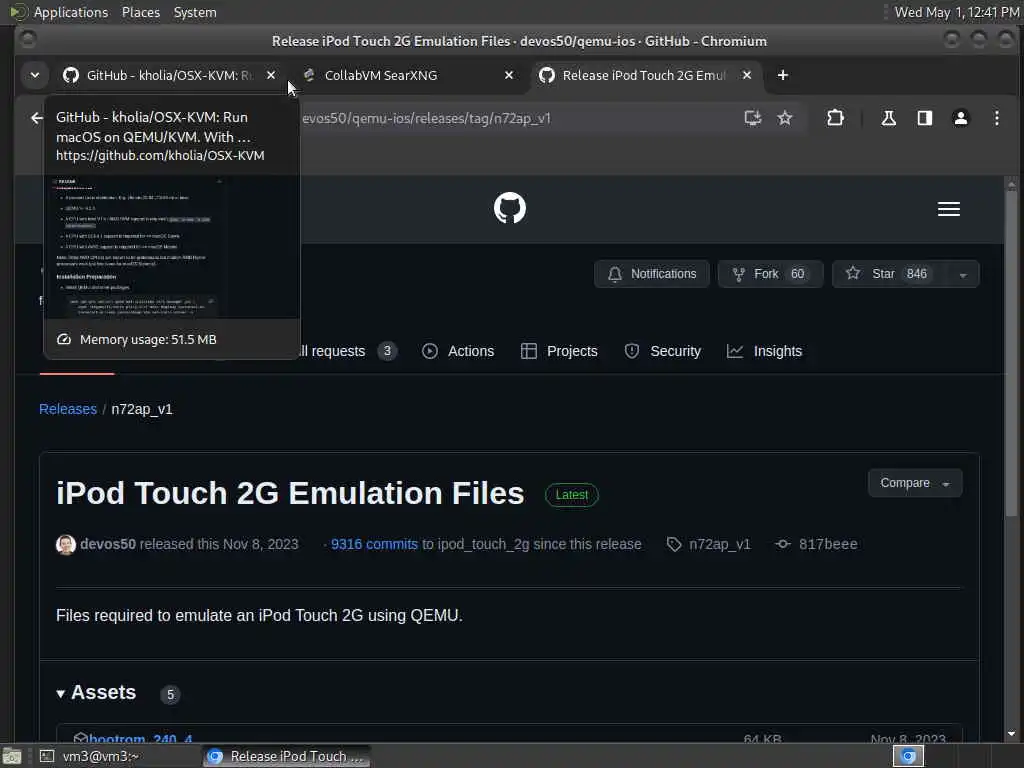1024x768 pixels.
Task: Follow the Releases breadcrumb link
Action: [68, 409]
